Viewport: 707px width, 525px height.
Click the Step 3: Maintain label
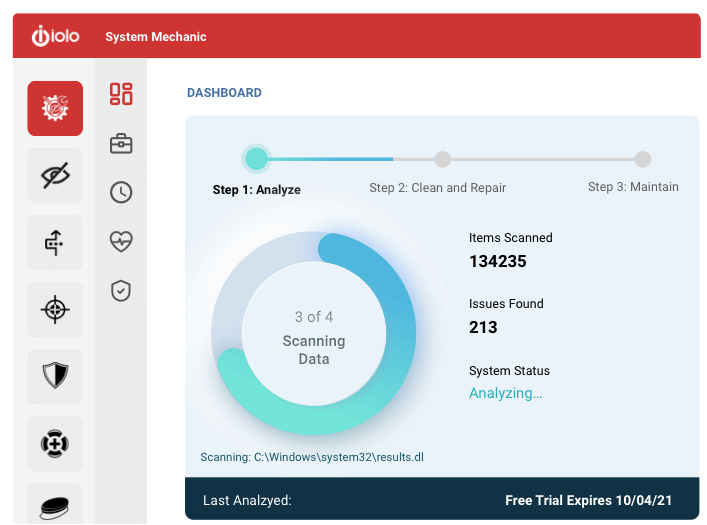(x=633, y=187)
